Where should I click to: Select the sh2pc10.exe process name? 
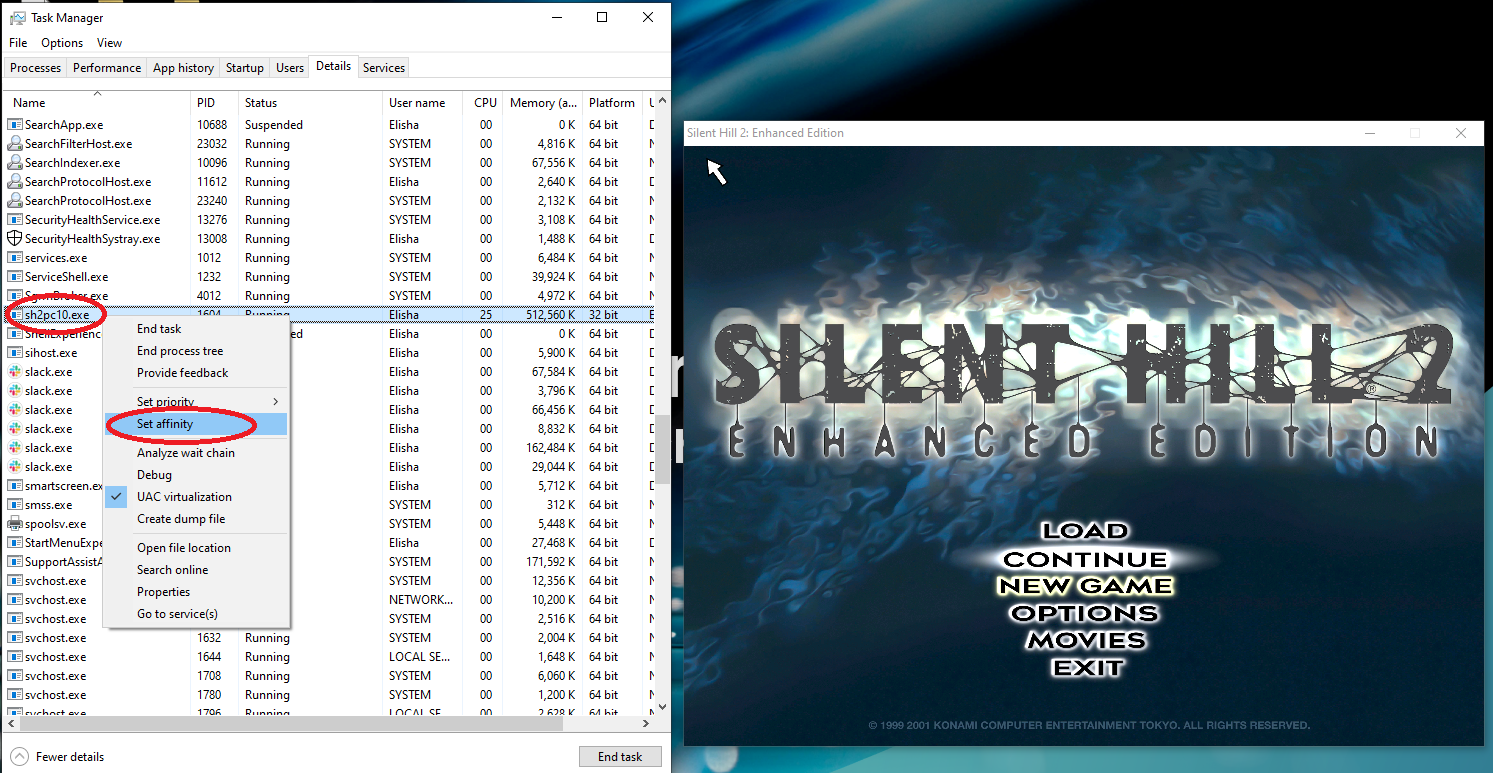[x=57, y=315]
